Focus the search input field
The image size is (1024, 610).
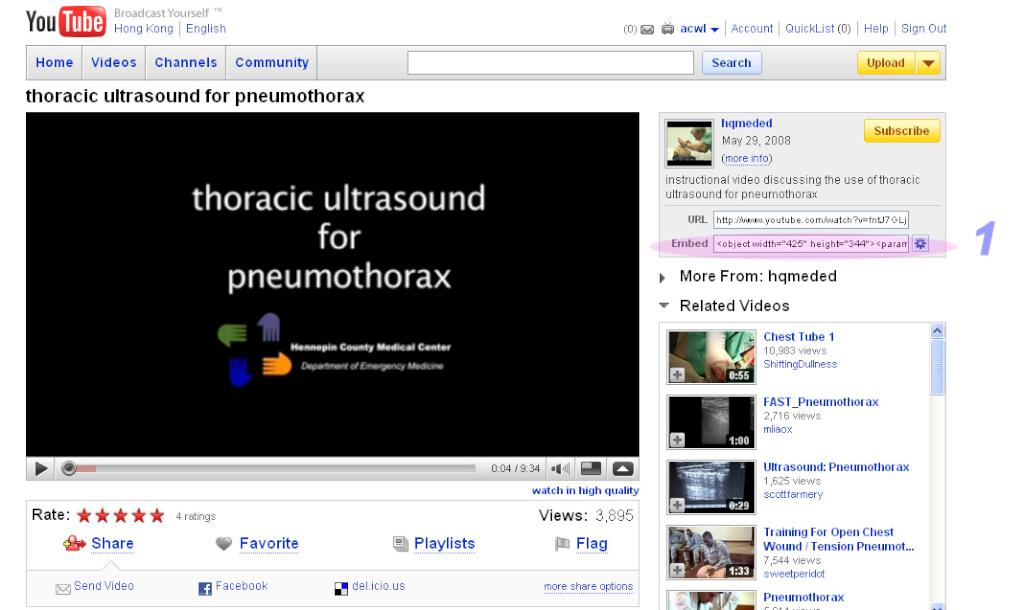click(551, 63)
